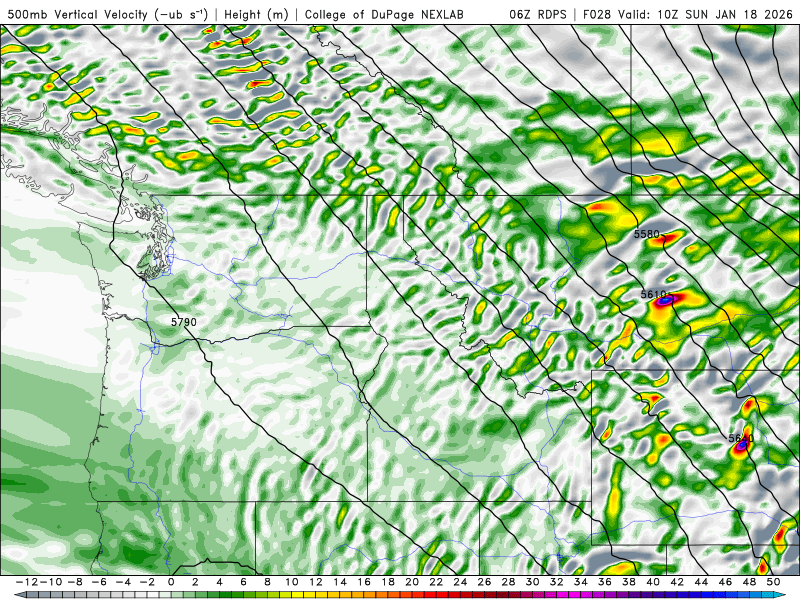Click 'College of DuPage NEXLAB' header text
Screen dimensions: 800x600
pos(384,14)
